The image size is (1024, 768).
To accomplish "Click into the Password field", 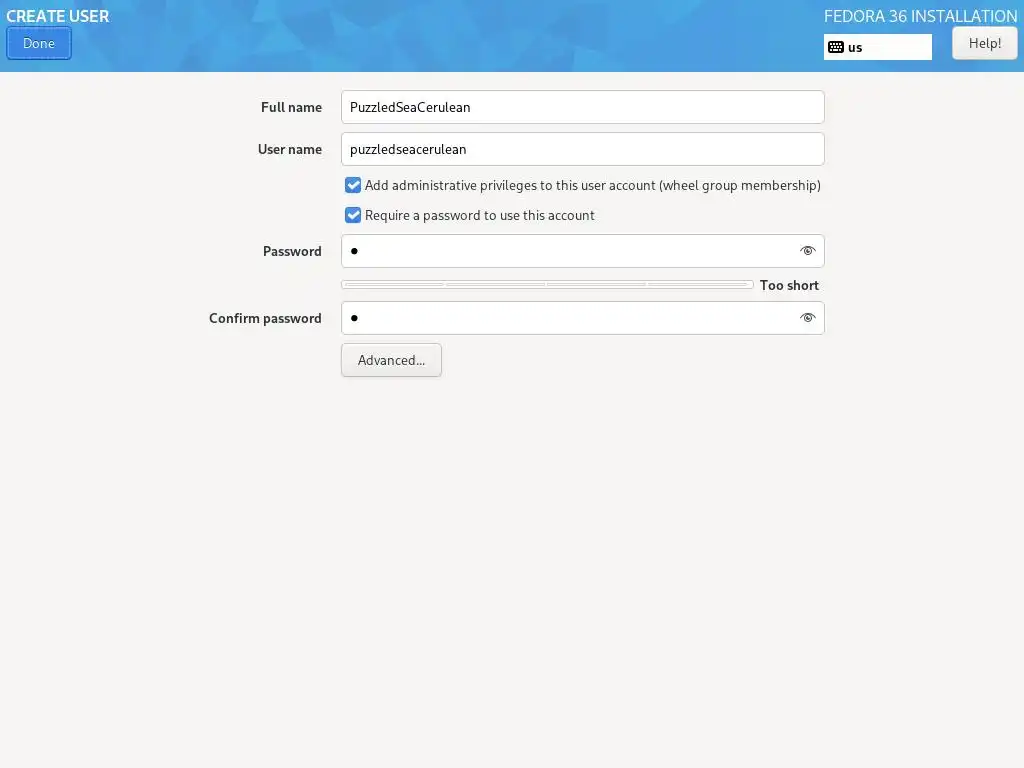I will (583, 251).
